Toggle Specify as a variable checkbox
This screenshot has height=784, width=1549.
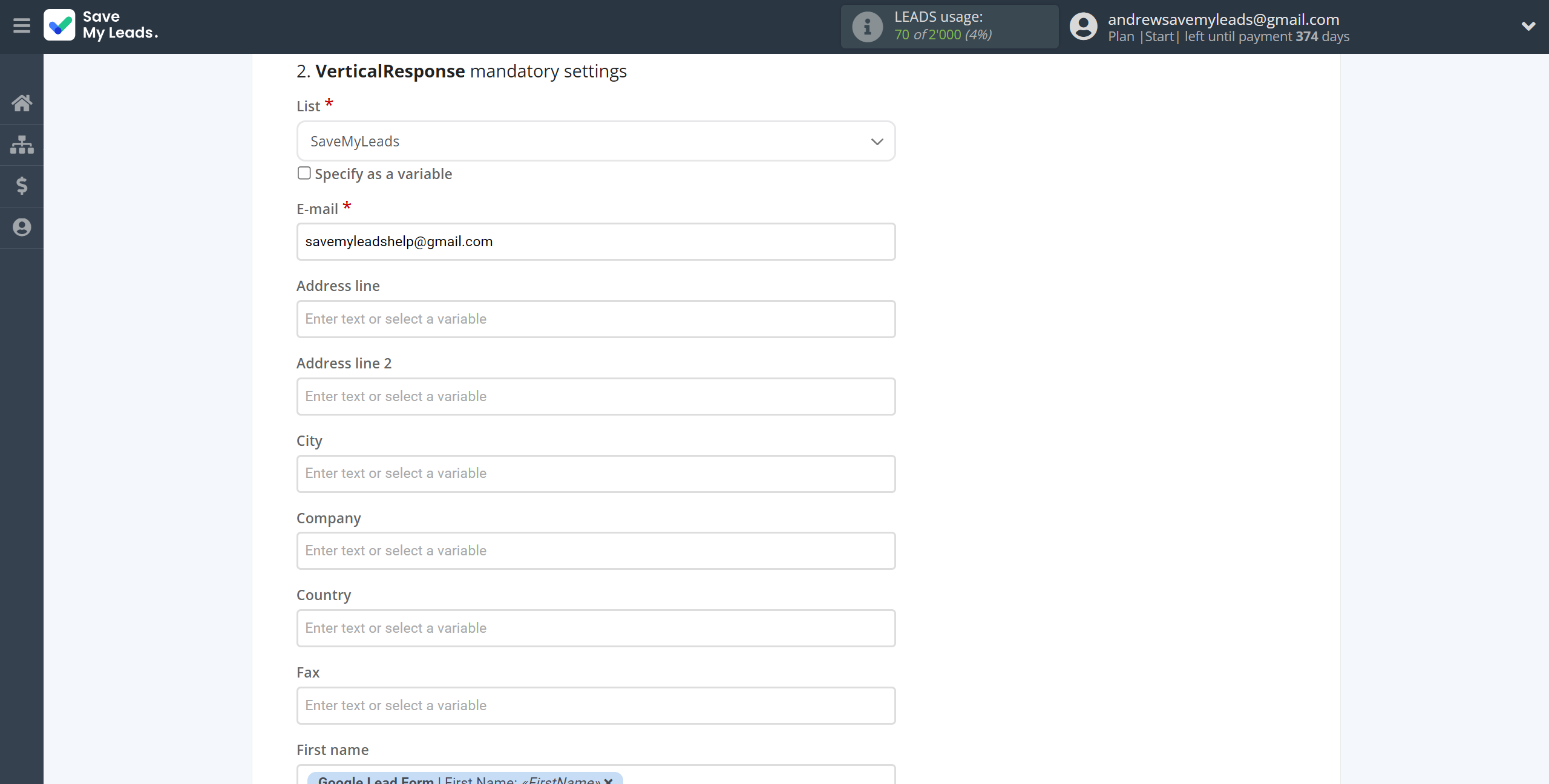point(304,173)
